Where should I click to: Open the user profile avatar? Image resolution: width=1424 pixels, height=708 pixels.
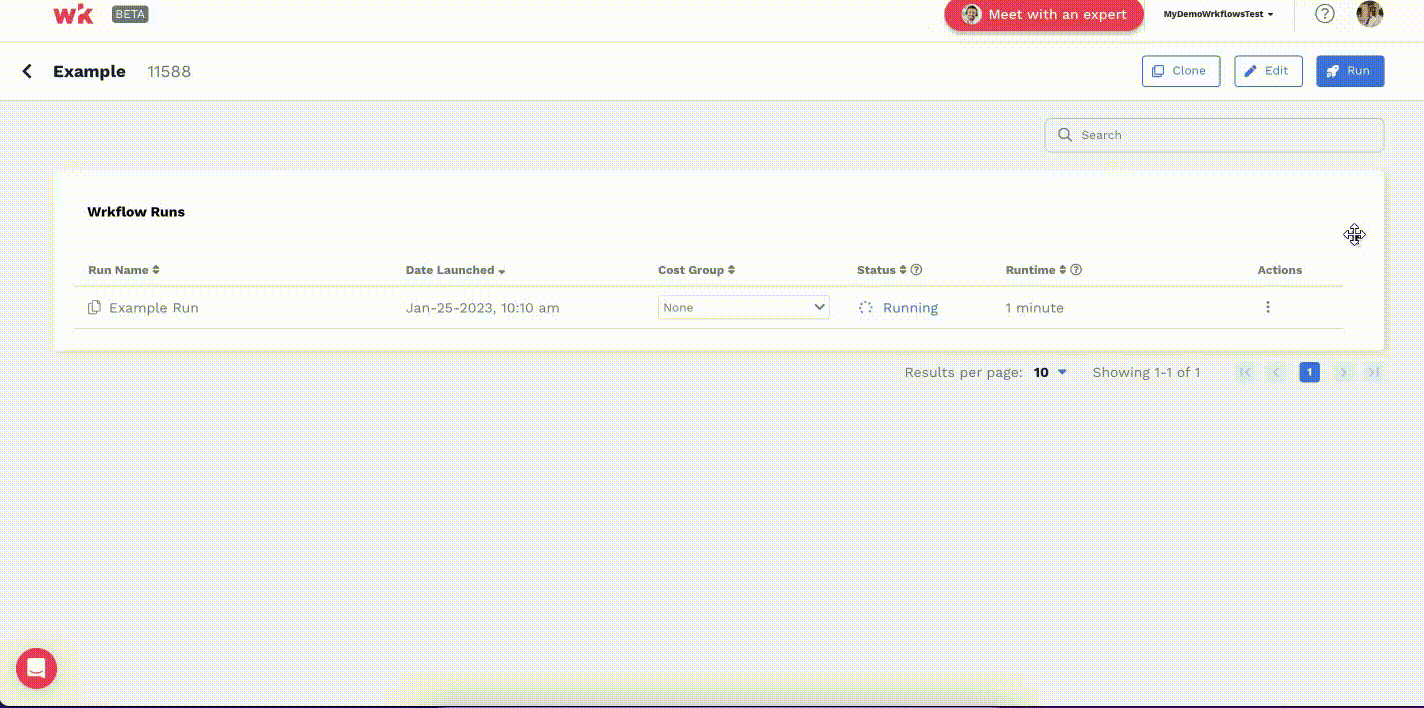(x=1369, y=14)
